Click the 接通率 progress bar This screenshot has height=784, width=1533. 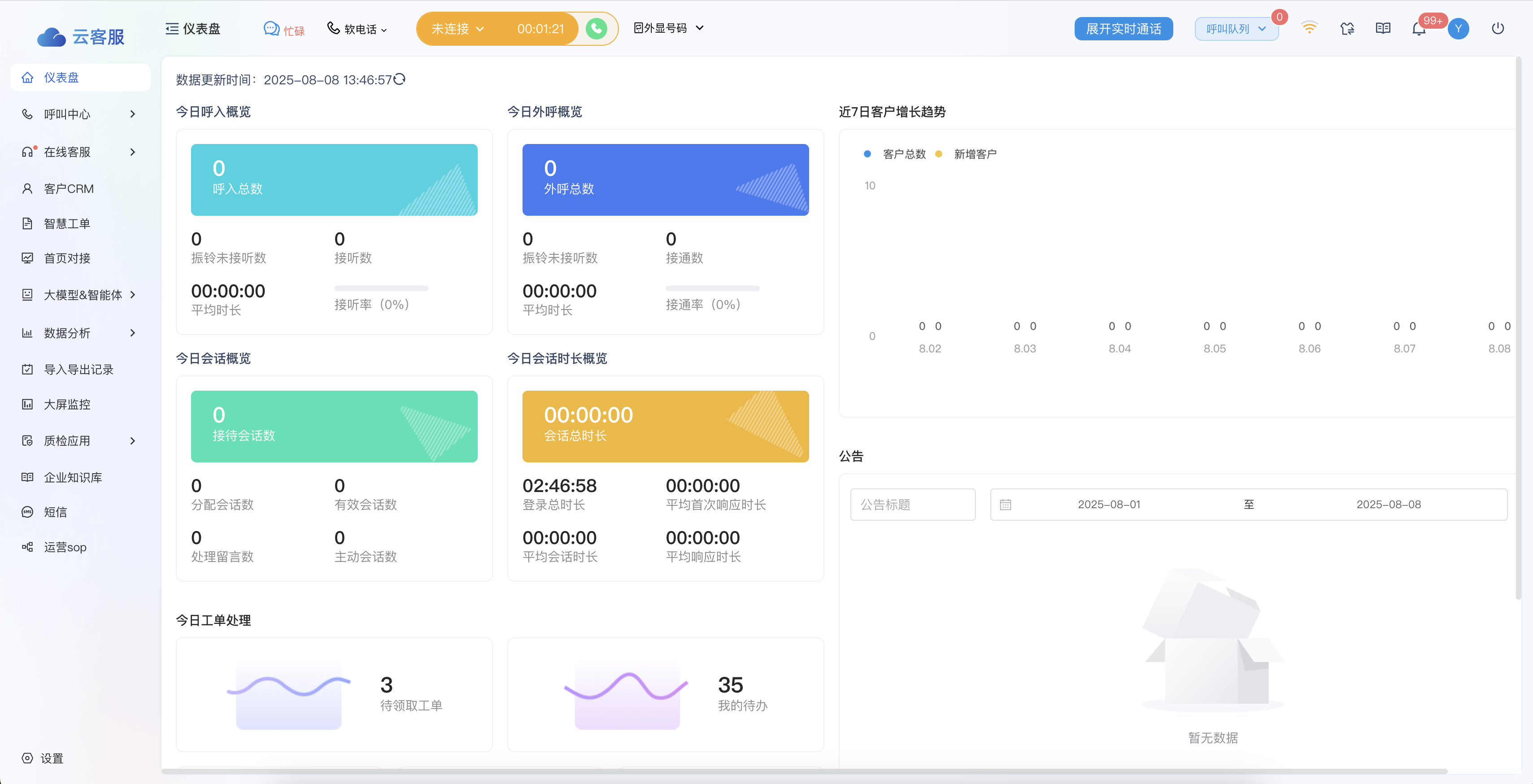coord(712,288)
